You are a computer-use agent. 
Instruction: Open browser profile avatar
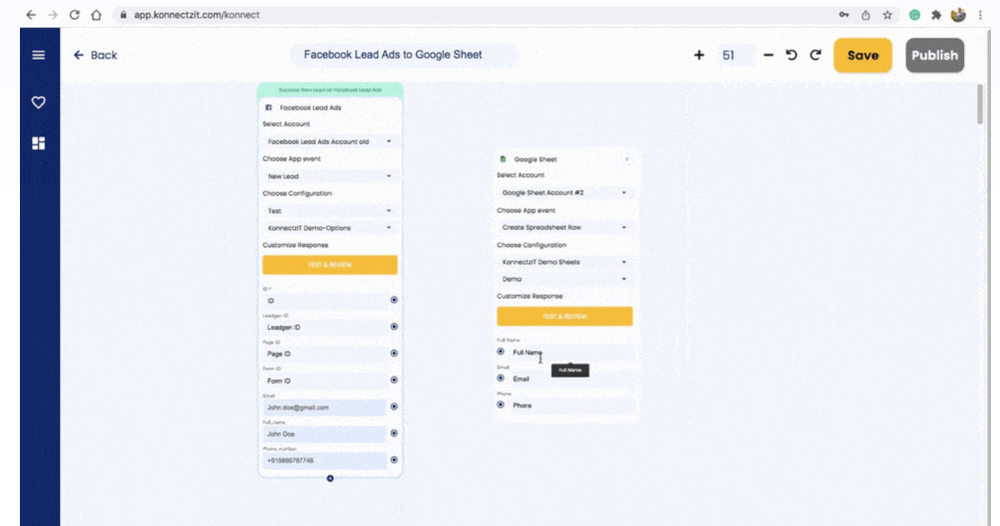pos(958,15)
